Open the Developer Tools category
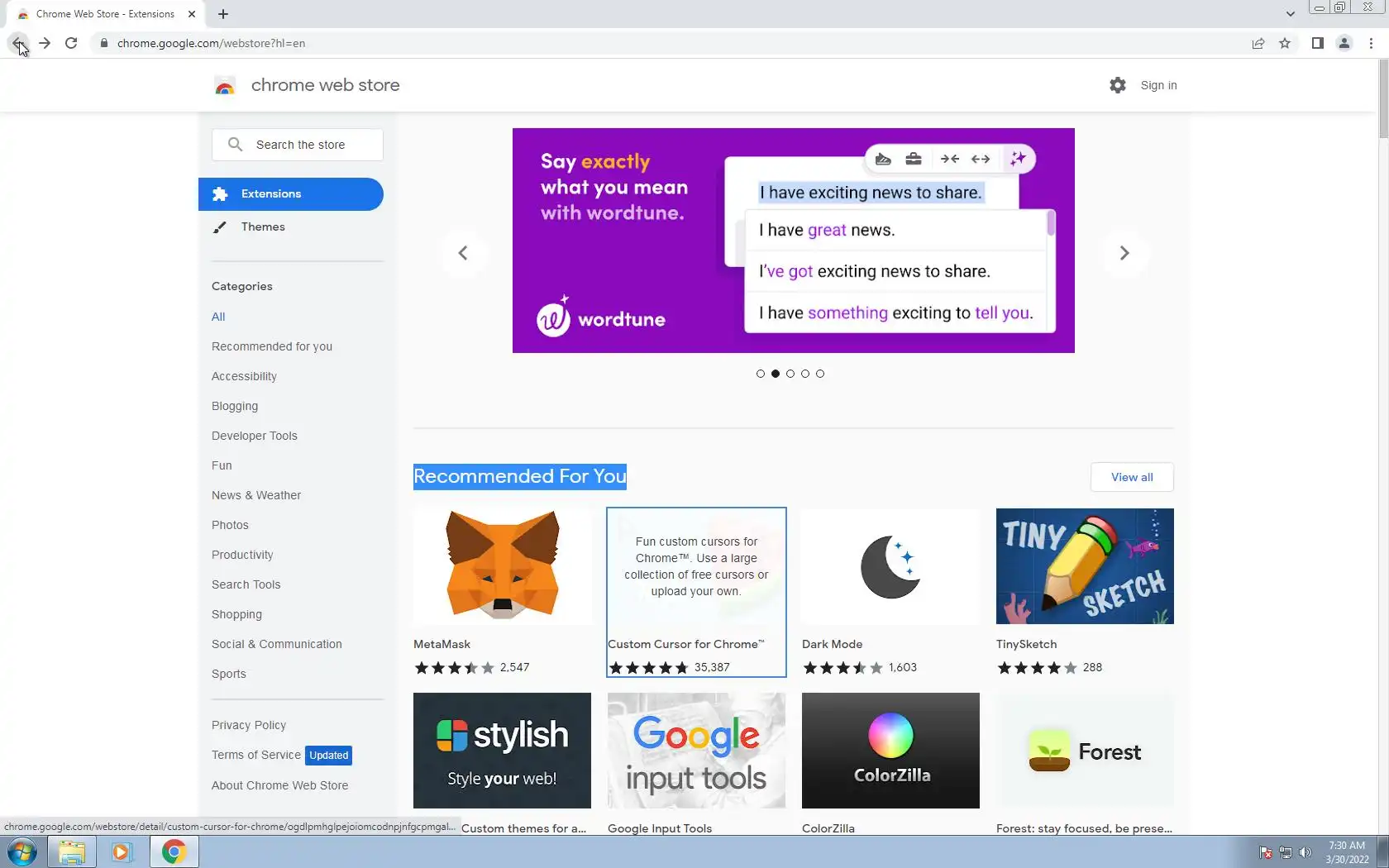The width and height of the screenshot is (1389, 868). click(255, 436)
